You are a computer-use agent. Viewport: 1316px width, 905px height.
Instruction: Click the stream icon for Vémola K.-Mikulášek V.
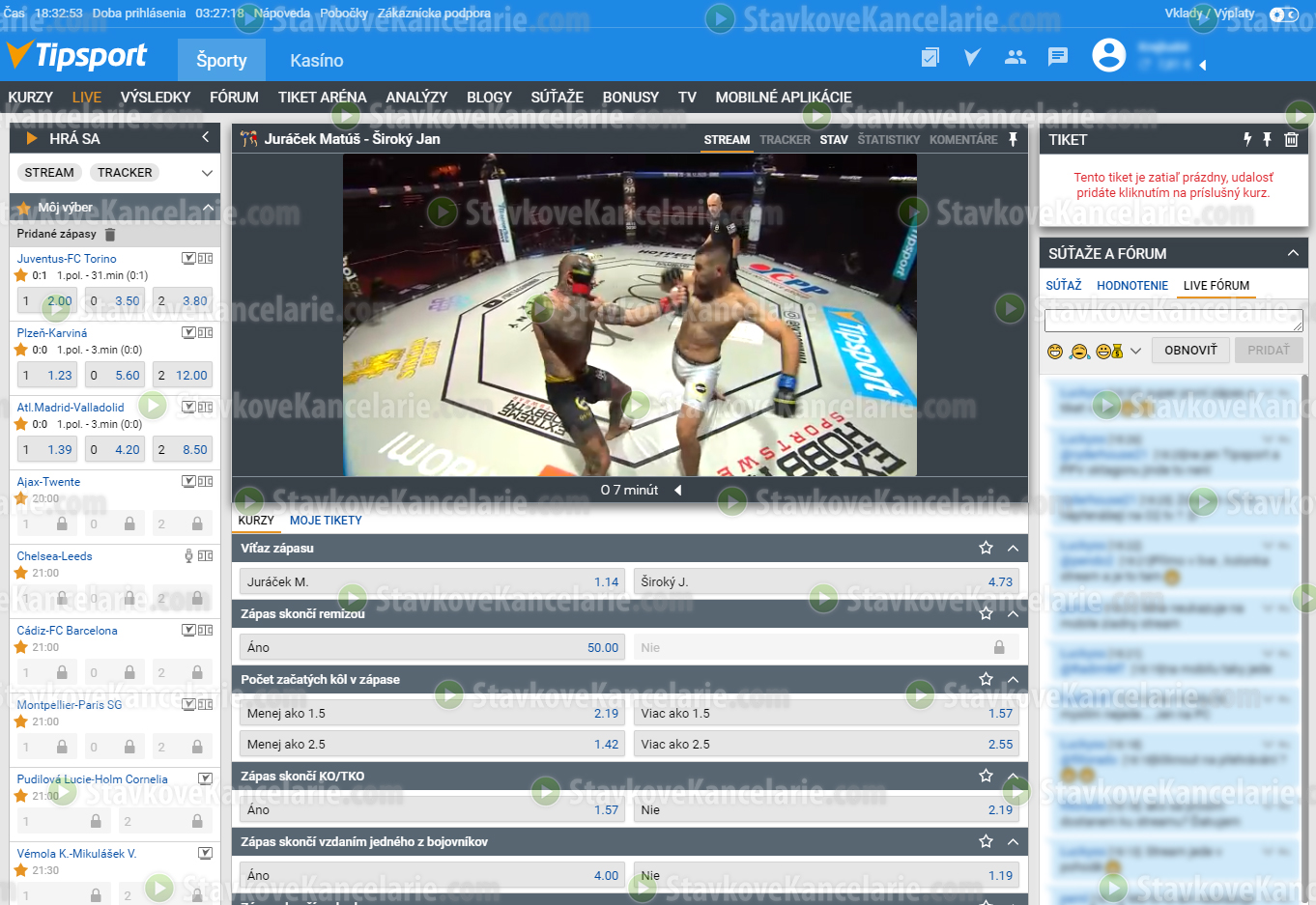click(205, 853)
